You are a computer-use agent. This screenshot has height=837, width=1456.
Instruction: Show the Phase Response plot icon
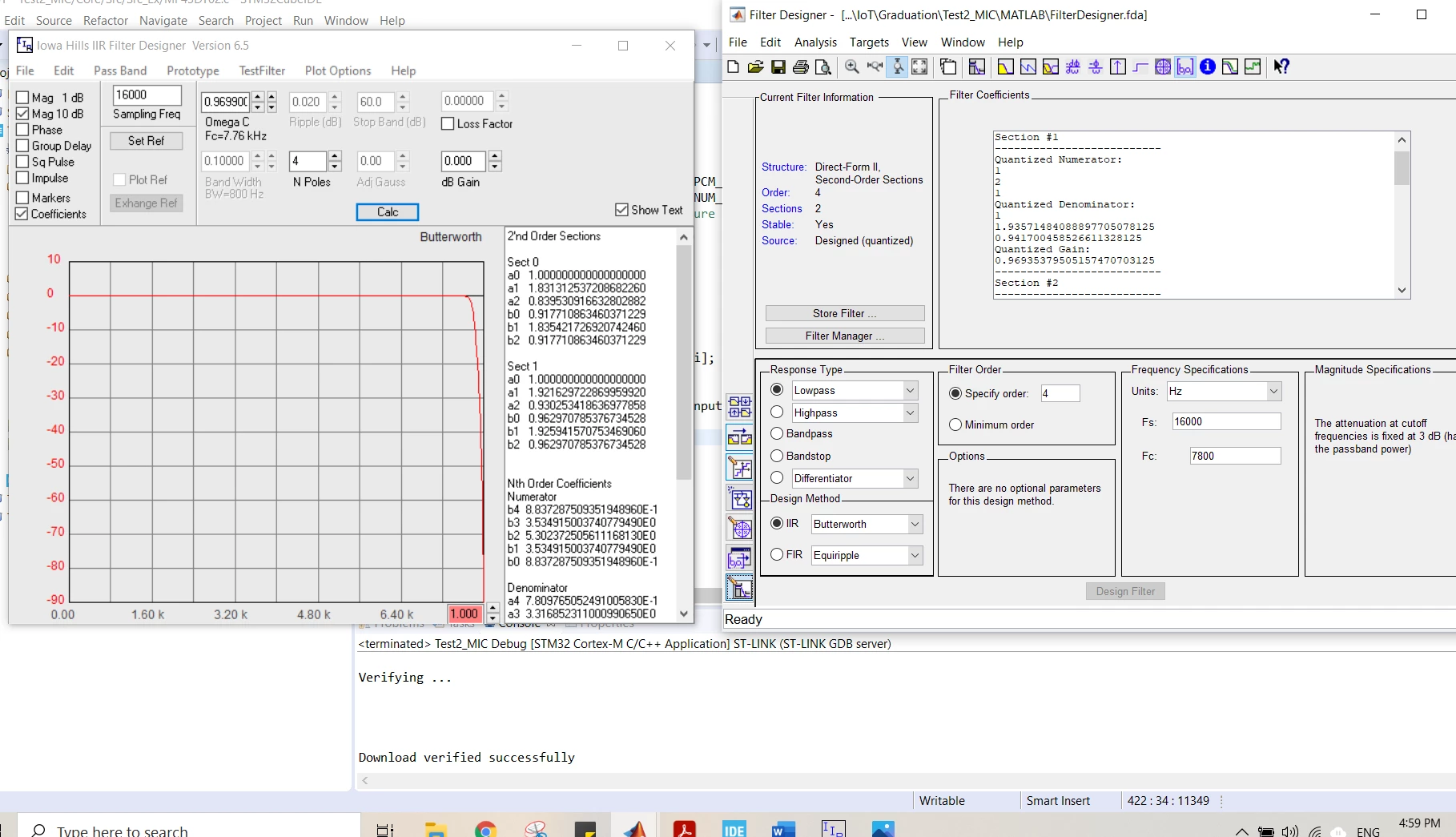click(x=1028, y=66)
